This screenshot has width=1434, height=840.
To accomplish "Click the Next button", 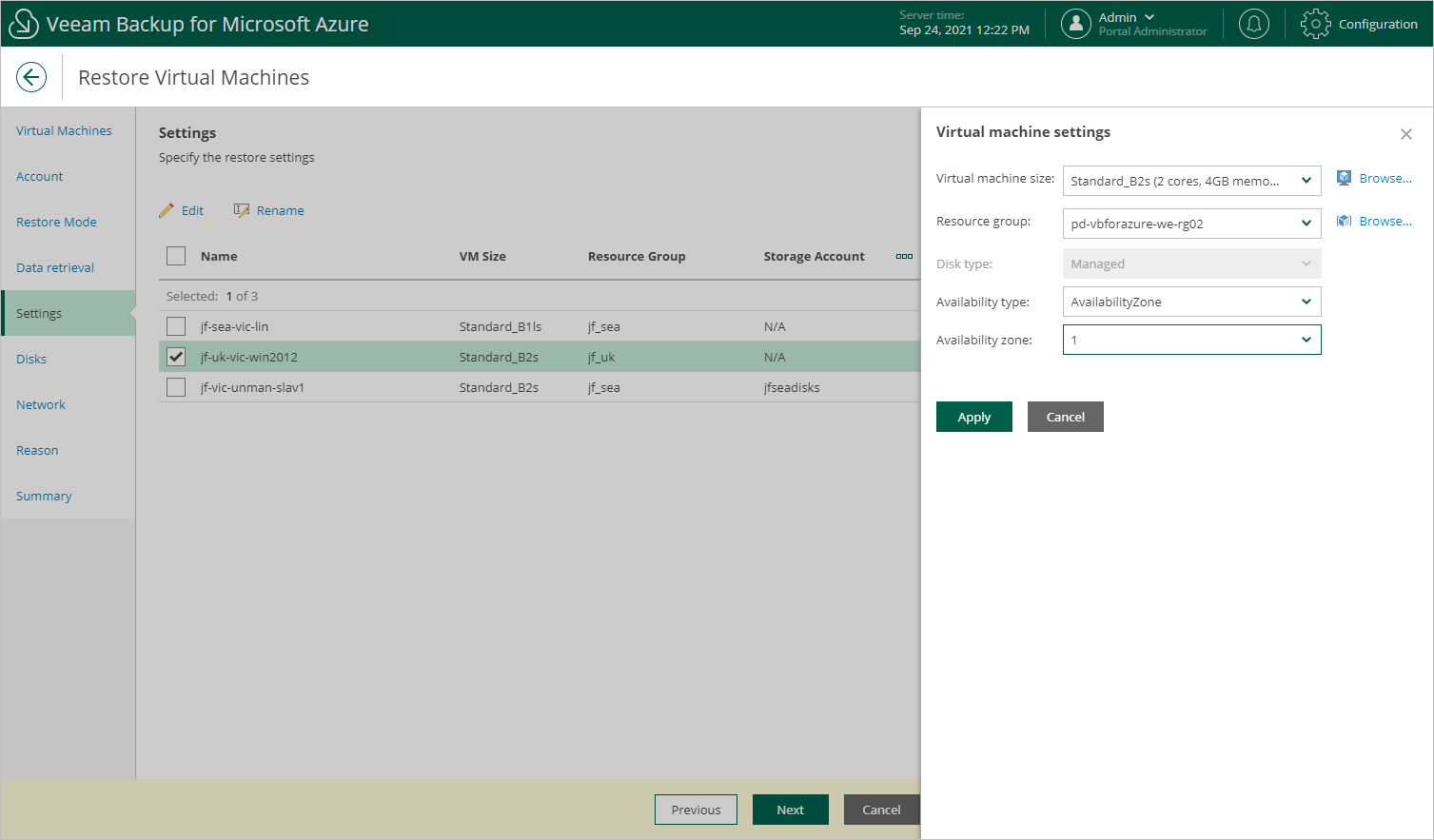I will coord(791,810).
